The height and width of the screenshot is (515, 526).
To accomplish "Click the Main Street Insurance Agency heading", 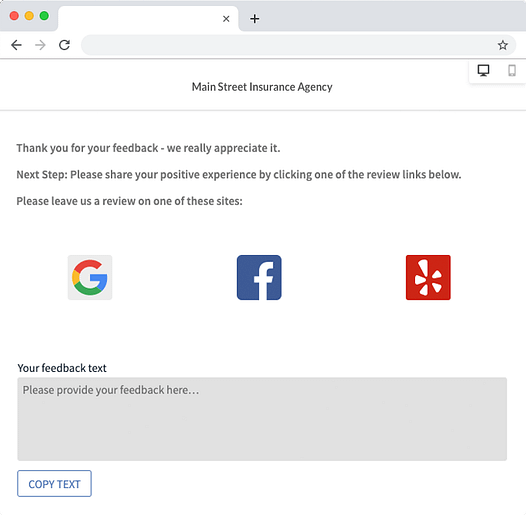I will 262,87.
